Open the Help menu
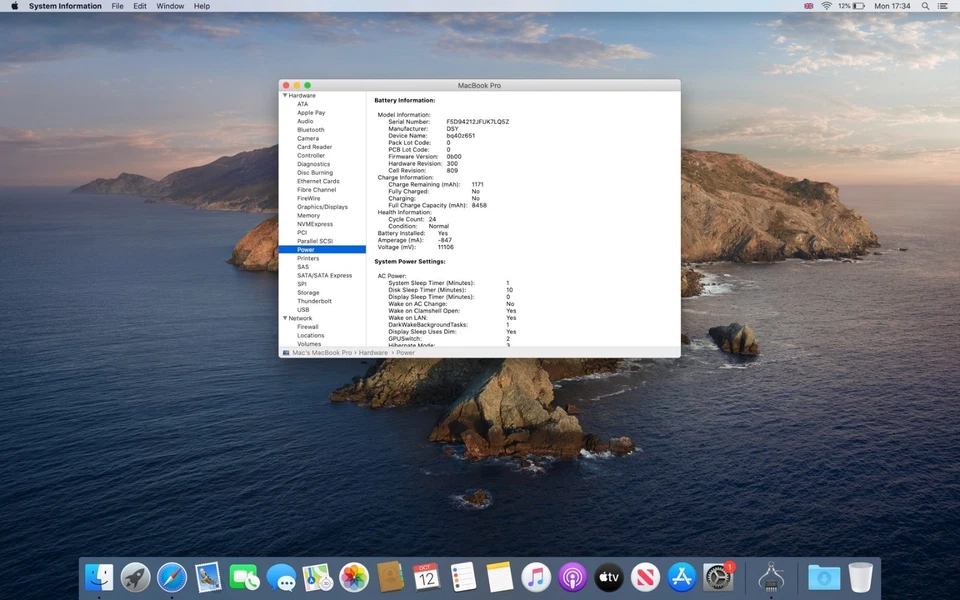This screenshot has height=600, width=960. 201,6
